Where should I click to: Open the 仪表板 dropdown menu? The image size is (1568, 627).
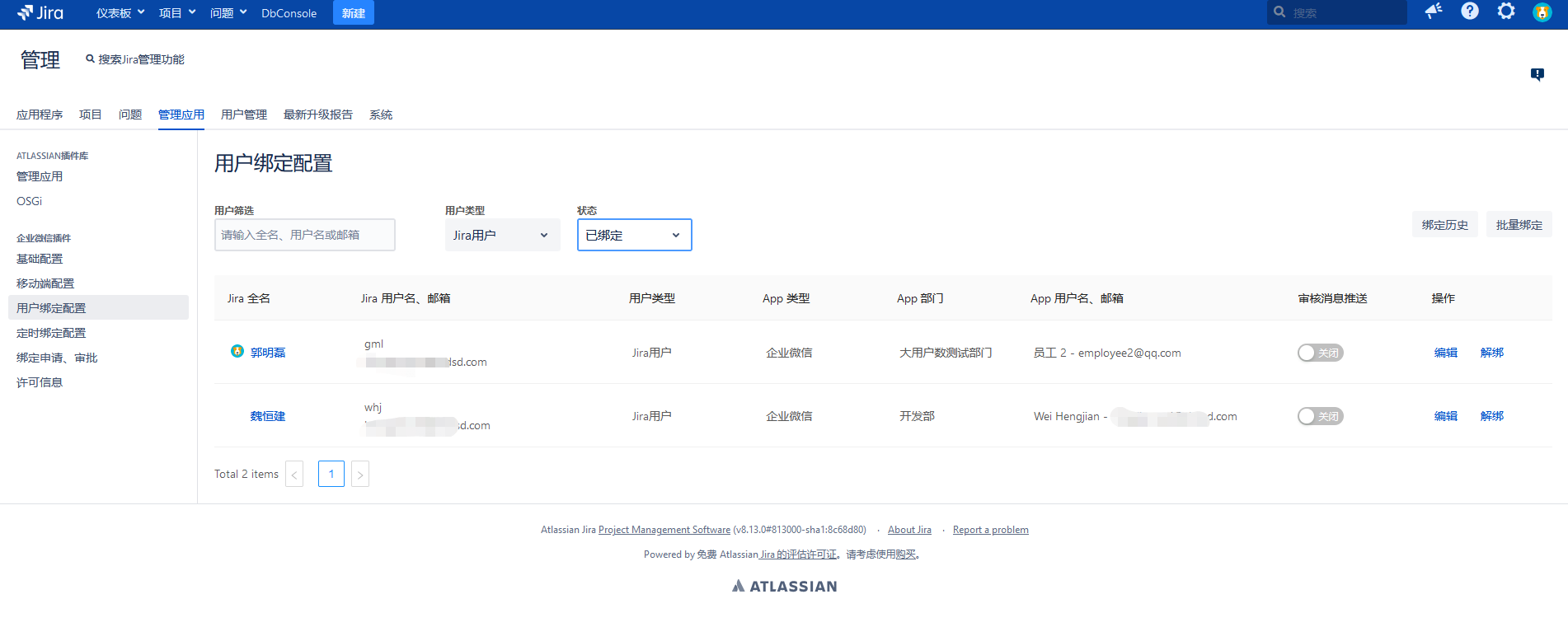(120, 13)
